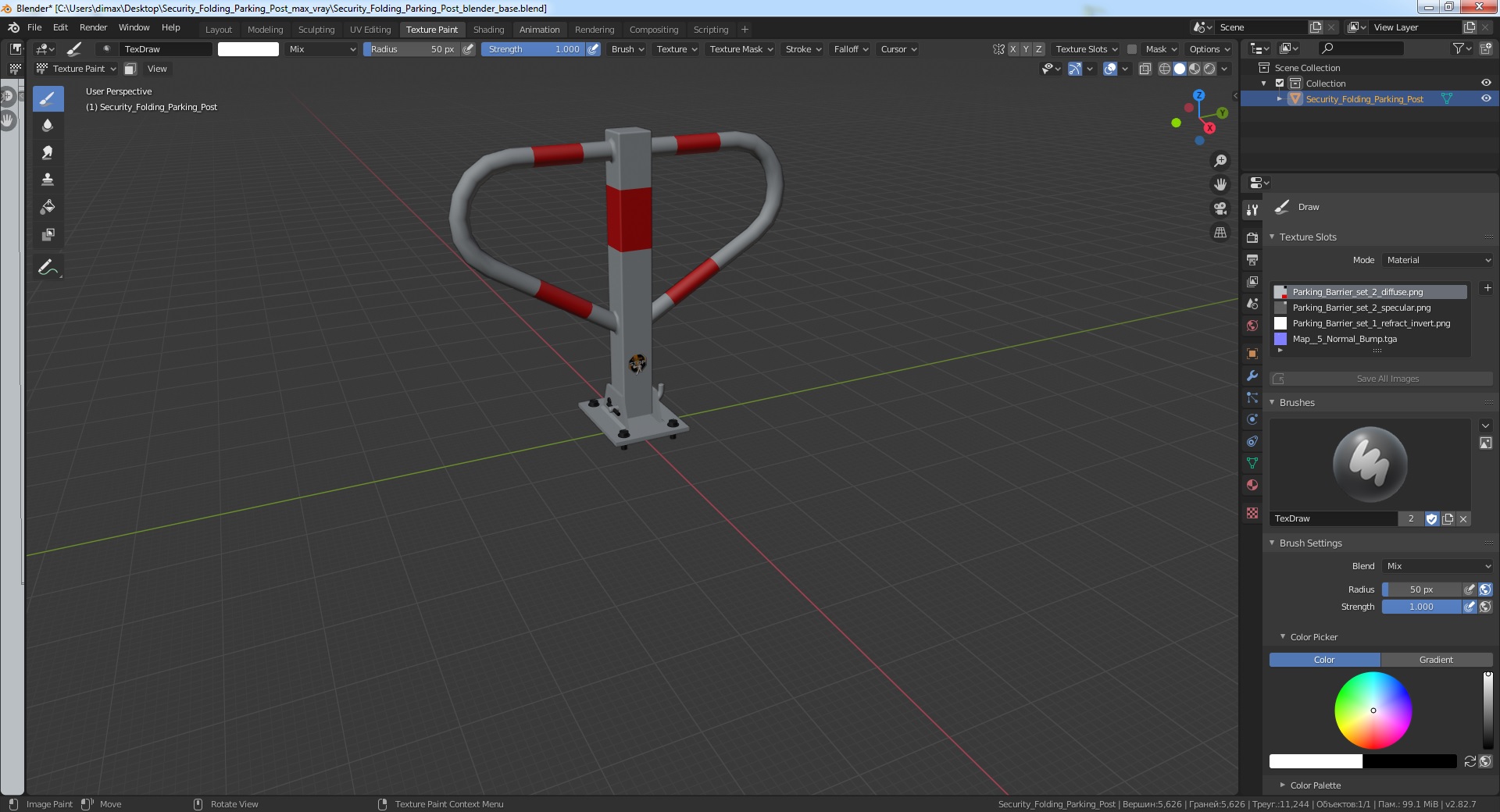Toggle X-ray display button
This screenshot has width=1500, height=812.
(x=1145, y=69)
